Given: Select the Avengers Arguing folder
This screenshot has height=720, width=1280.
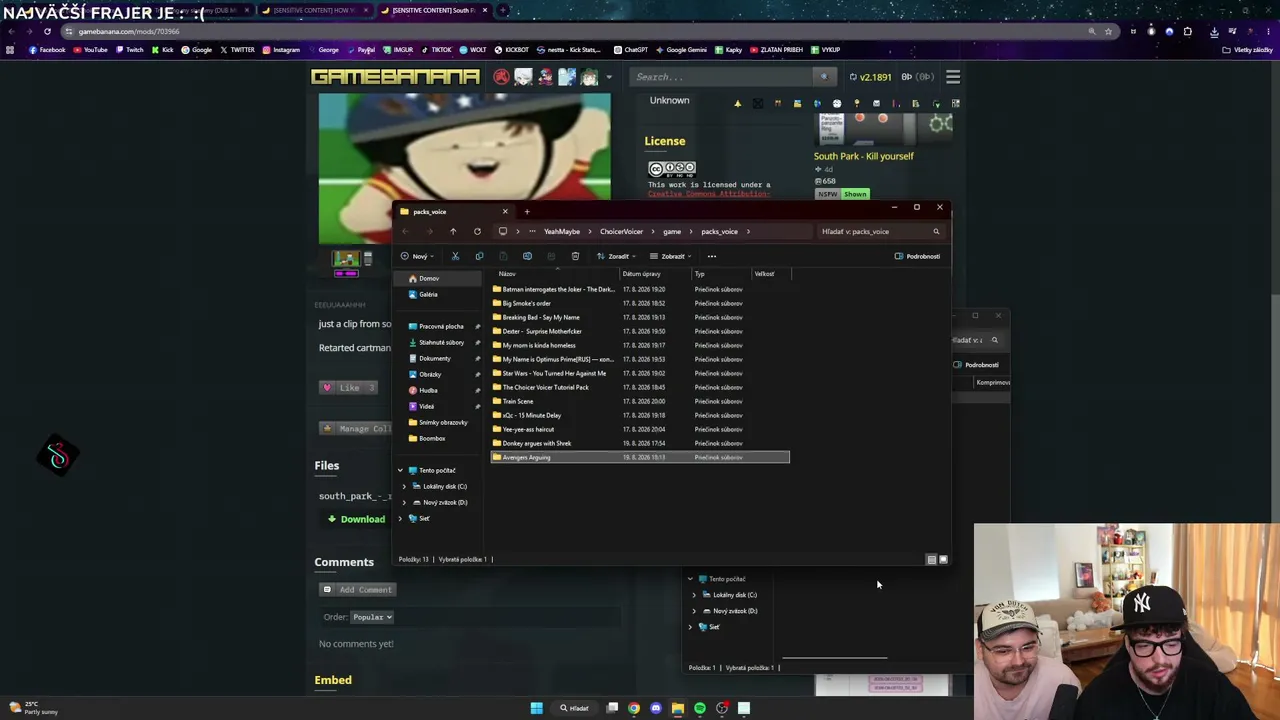Looking at the screenshot, I should tap(640, 457).
